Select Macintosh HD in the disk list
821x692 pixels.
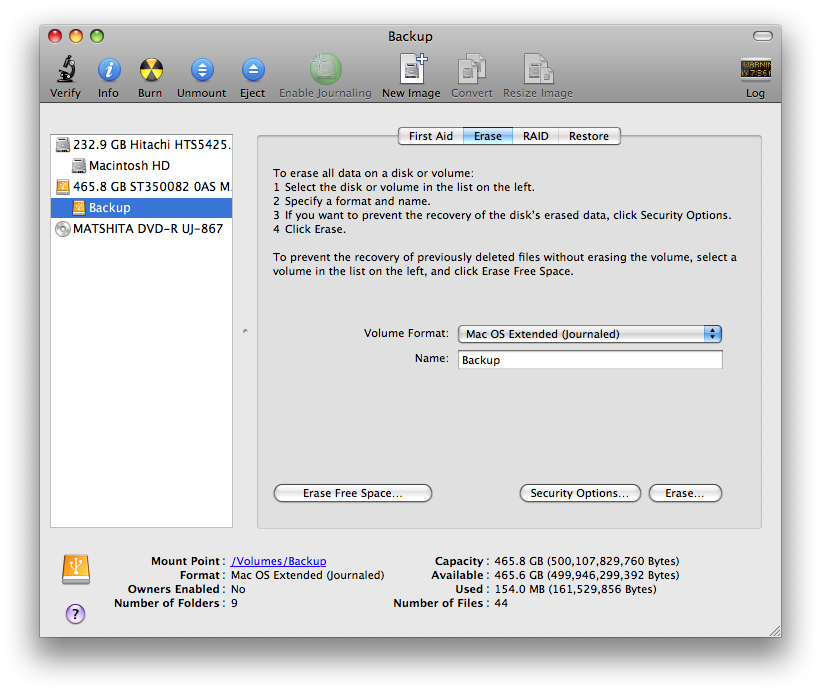pyautogui.click(x=129, y=166)
